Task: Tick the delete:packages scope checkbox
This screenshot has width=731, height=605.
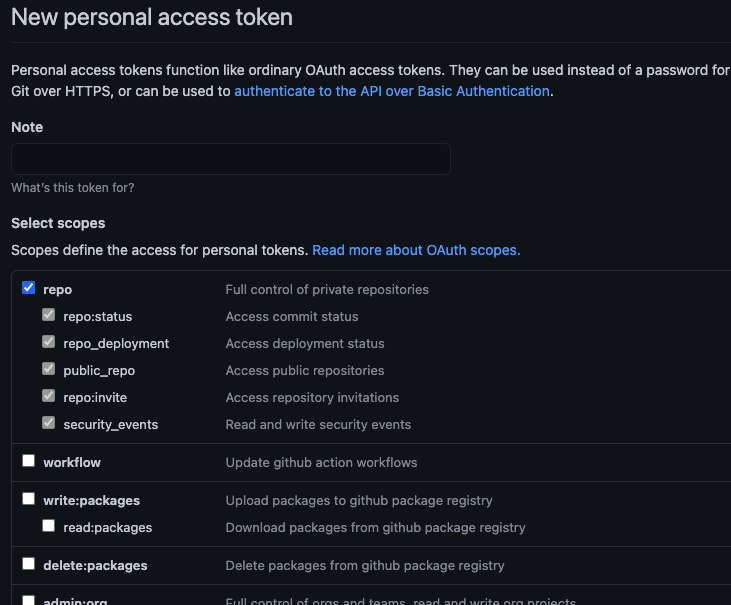Action: point(29,564)
